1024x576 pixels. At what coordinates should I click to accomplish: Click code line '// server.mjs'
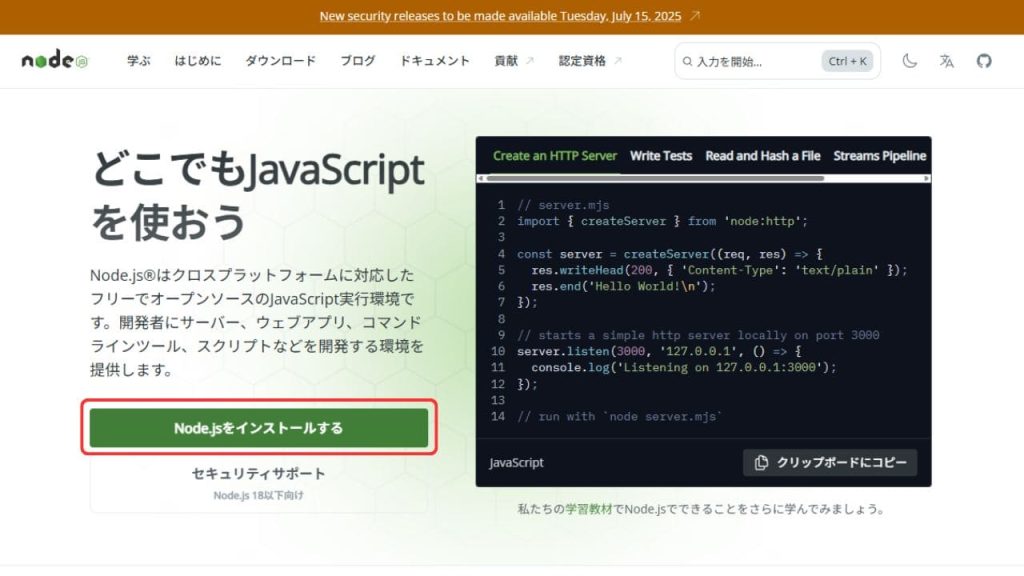pos(563,205)
